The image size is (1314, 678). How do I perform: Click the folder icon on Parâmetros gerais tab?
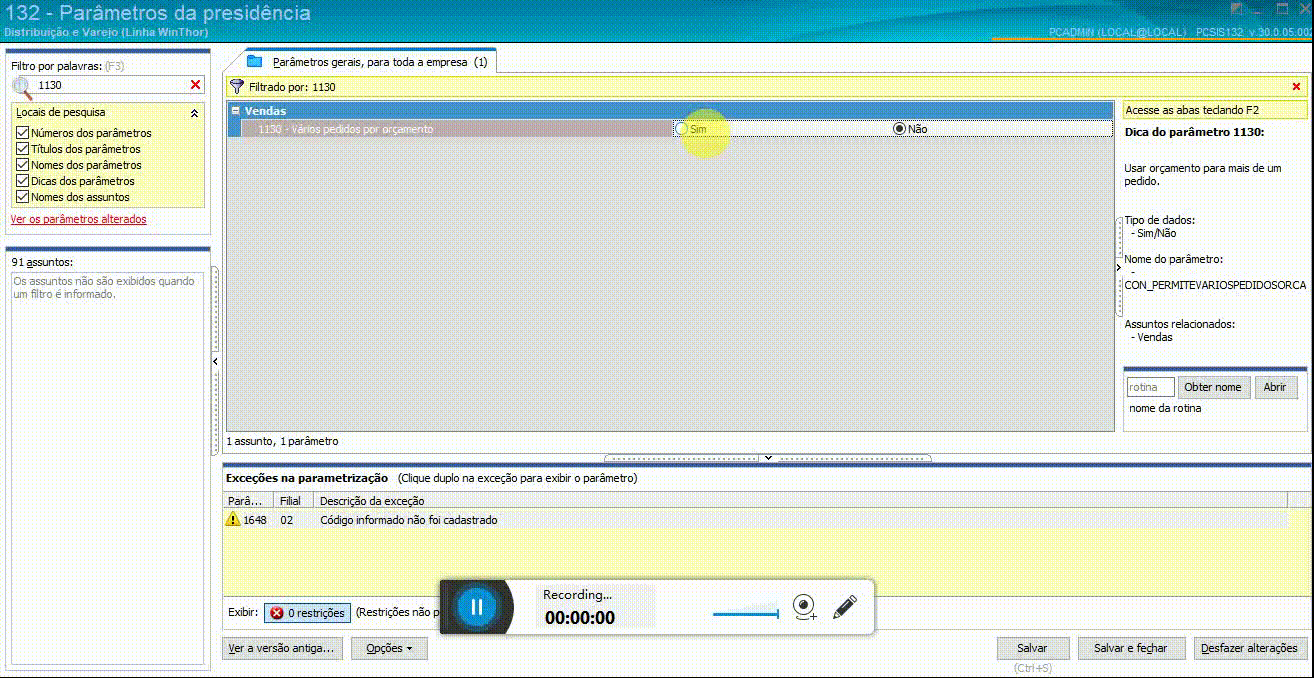(x=254, y=62)
